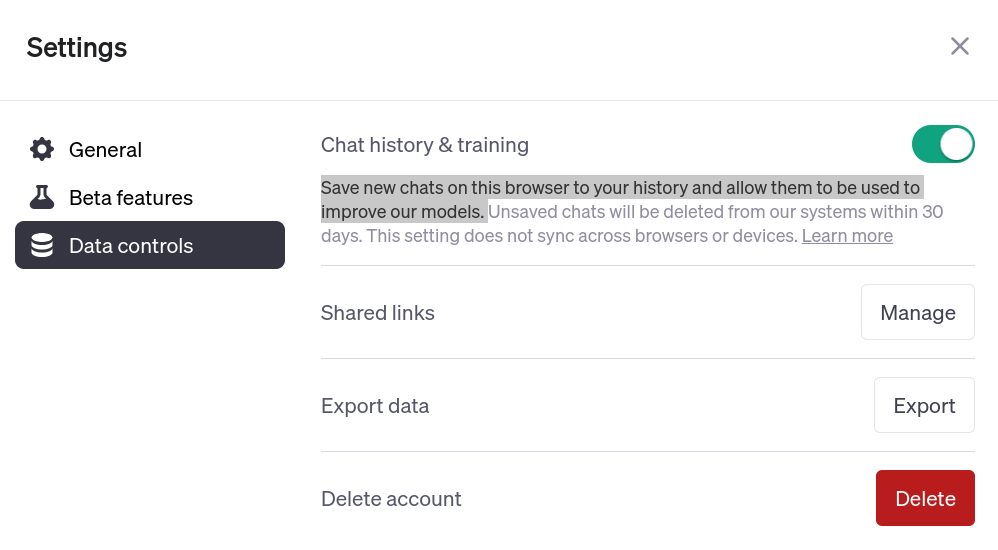Click the Delete account label
998x550 pixels.
(391, 499)
